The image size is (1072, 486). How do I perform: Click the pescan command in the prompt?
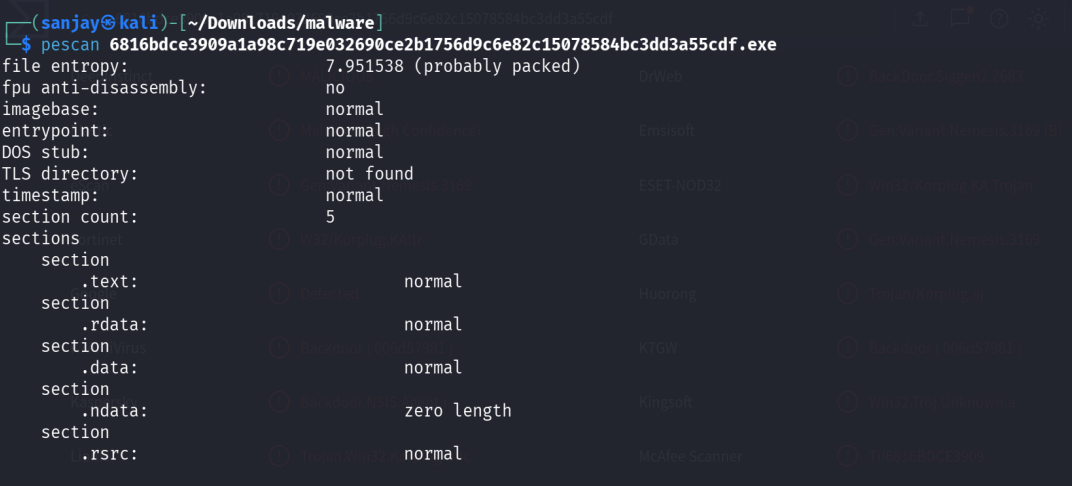[x=70, y=44]
